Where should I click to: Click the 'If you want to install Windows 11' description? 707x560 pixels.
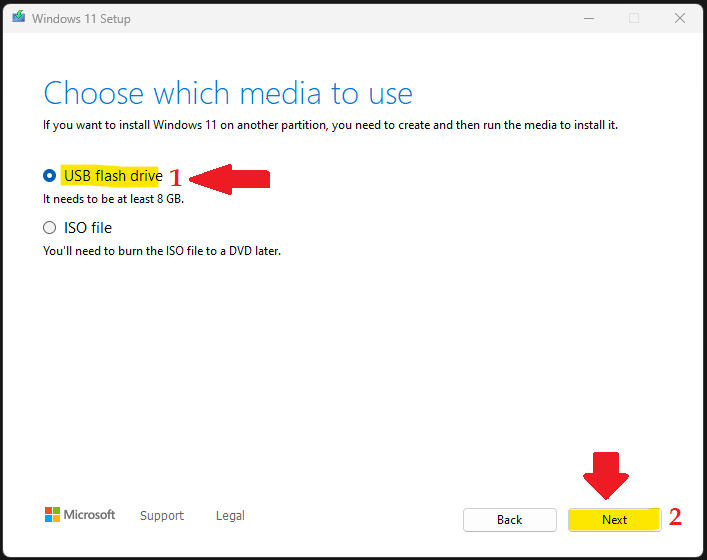tap(330, 125)
